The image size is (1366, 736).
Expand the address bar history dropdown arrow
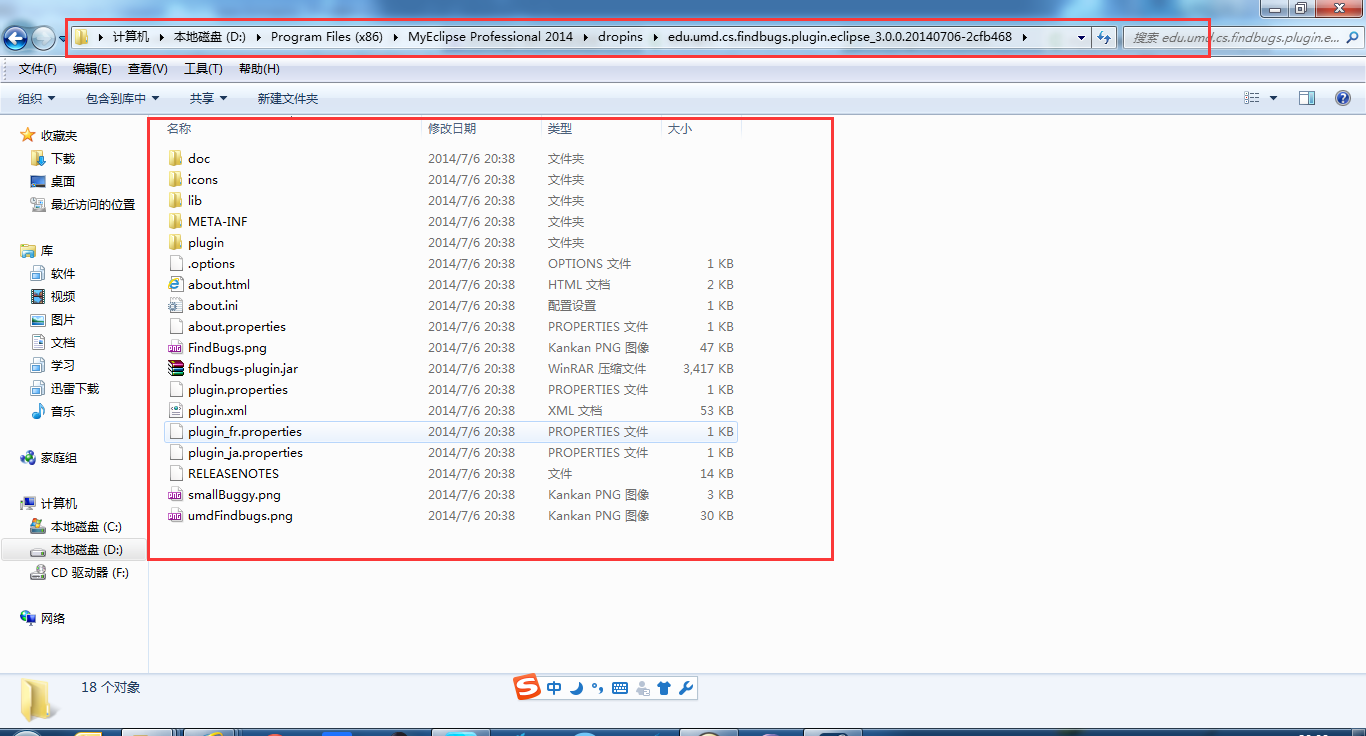(x=1081, y=38)
